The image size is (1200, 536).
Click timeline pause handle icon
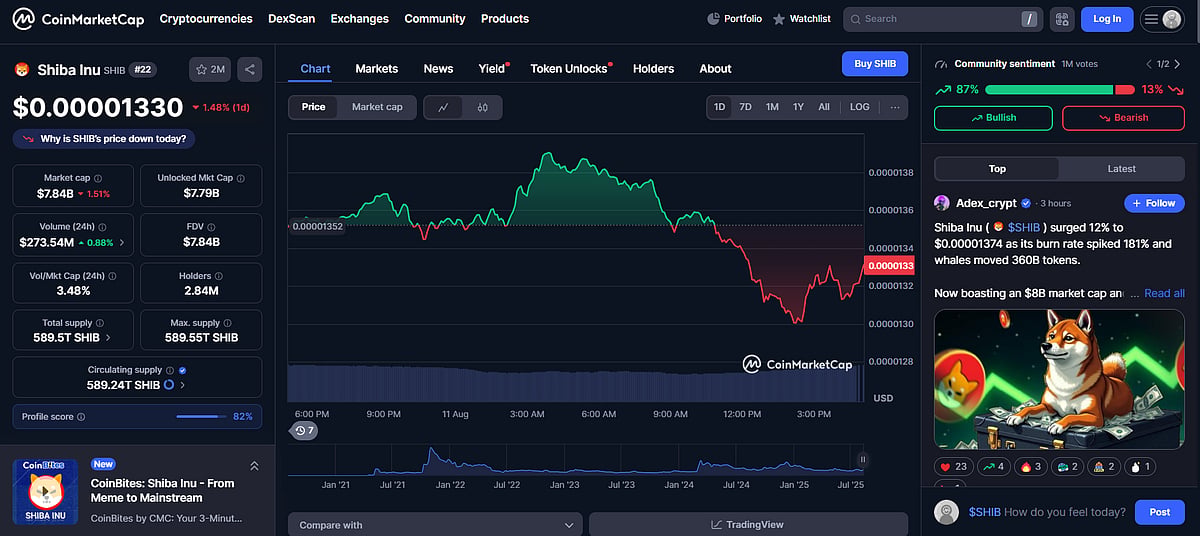[x=862, y=460]
